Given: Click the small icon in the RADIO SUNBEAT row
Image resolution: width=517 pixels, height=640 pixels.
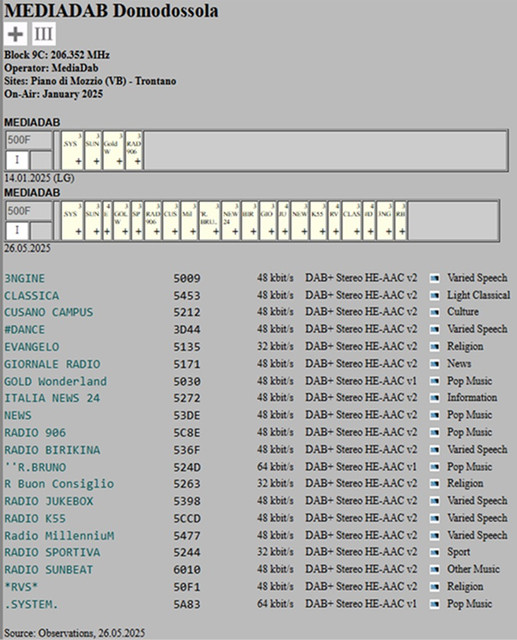Looking at the screenshot, I should pyautogui.click(x=435, y=570).
